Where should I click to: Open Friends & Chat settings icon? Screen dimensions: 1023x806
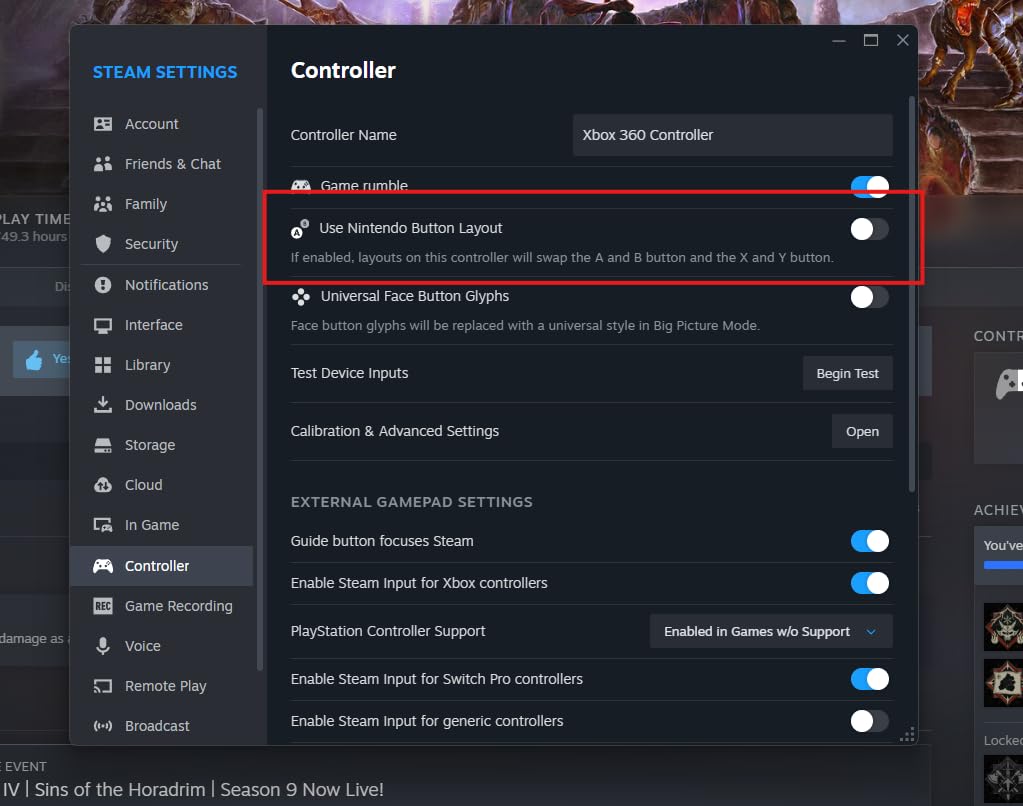(103, 164)
